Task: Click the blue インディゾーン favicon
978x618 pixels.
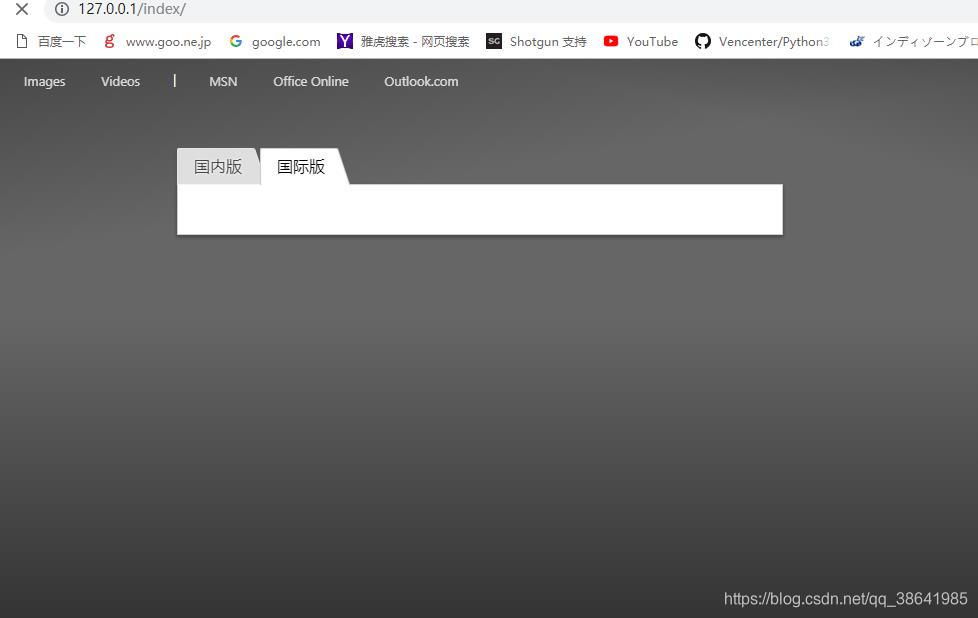Action: click(857, 41)
